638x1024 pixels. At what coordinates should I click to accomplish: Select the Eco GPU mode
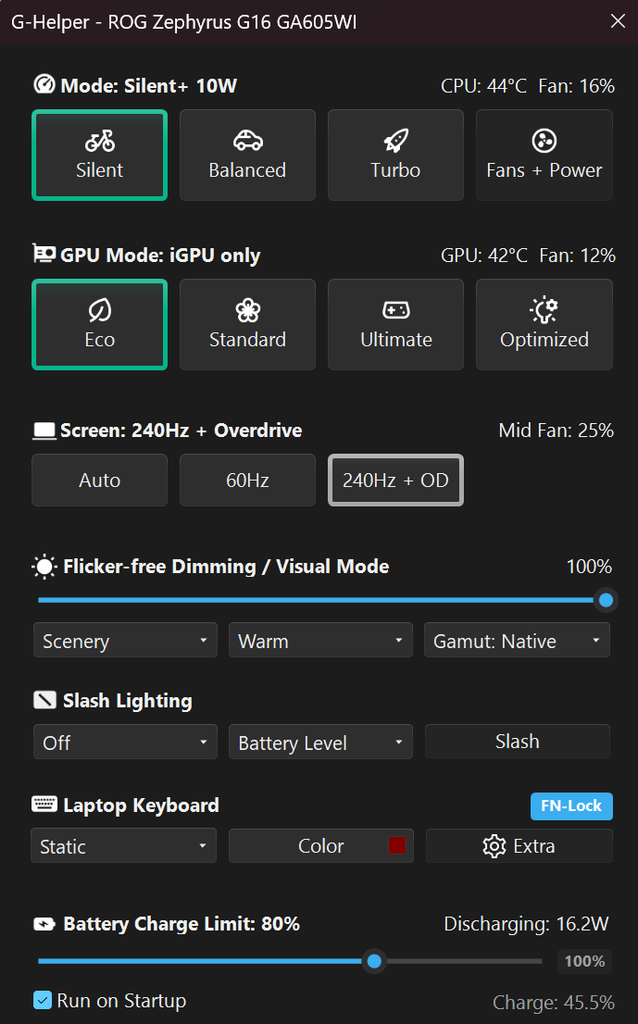pos(99,325)
